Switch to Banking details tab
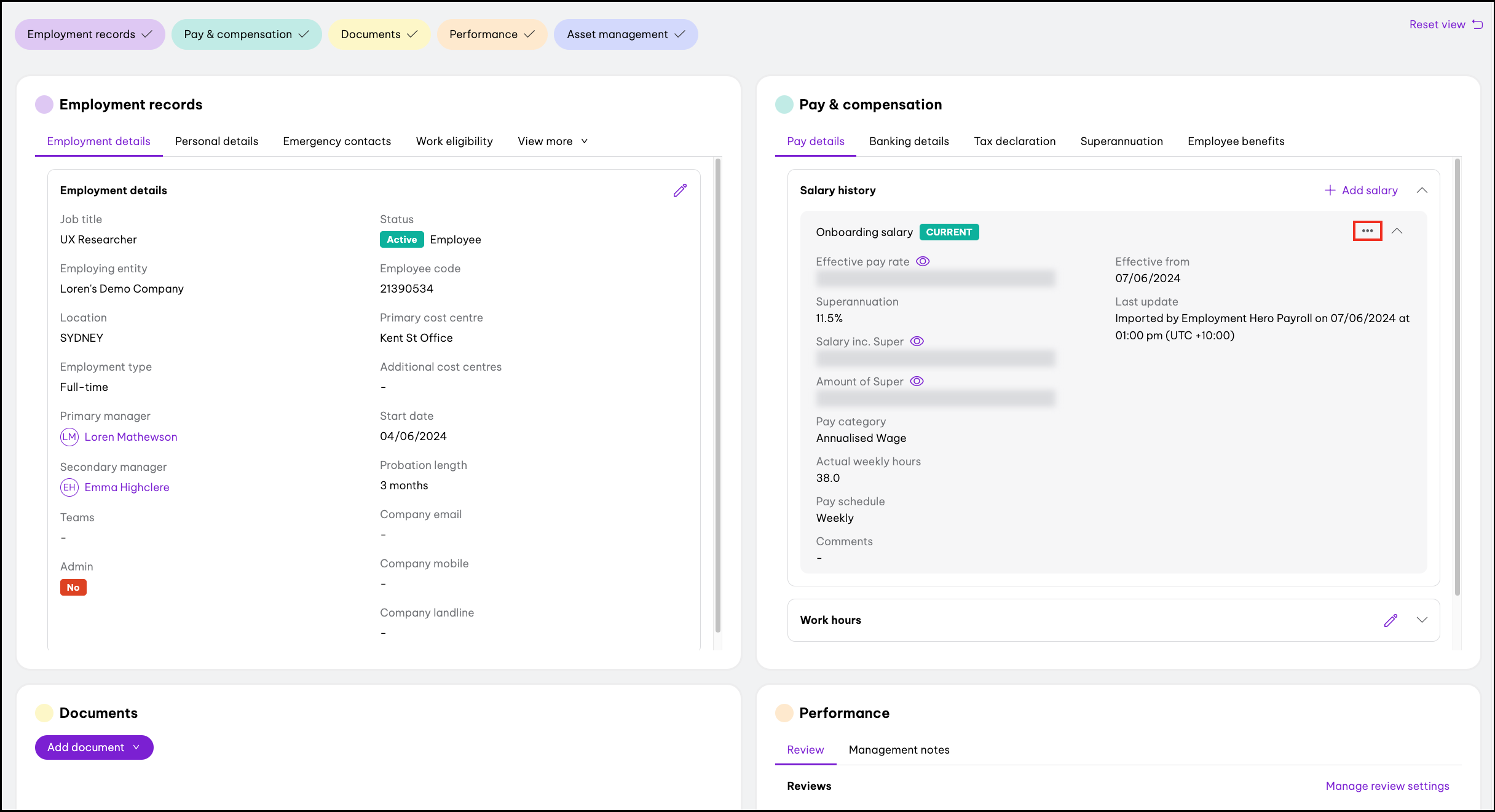 coord(909,141)
